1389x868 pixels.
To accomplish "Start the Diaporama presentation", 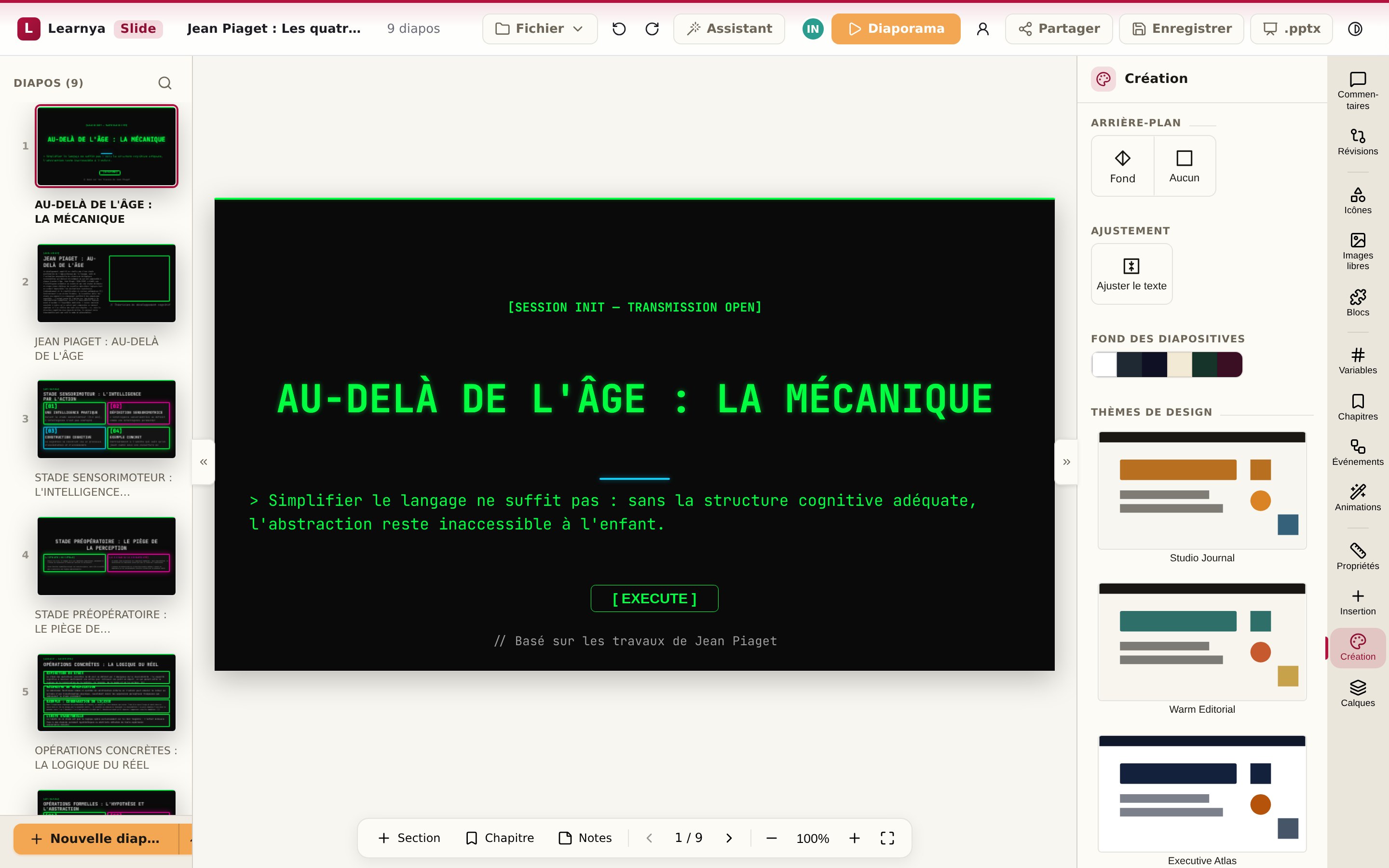I will [x=896, y=29].
